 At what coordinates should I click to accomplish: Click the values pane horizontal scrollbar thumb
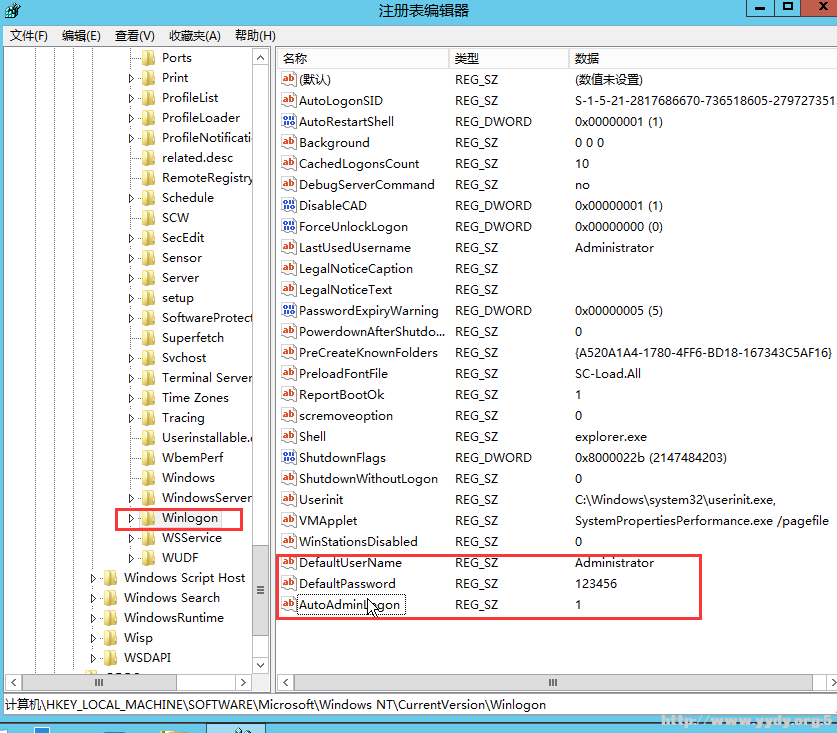[553, 682]
